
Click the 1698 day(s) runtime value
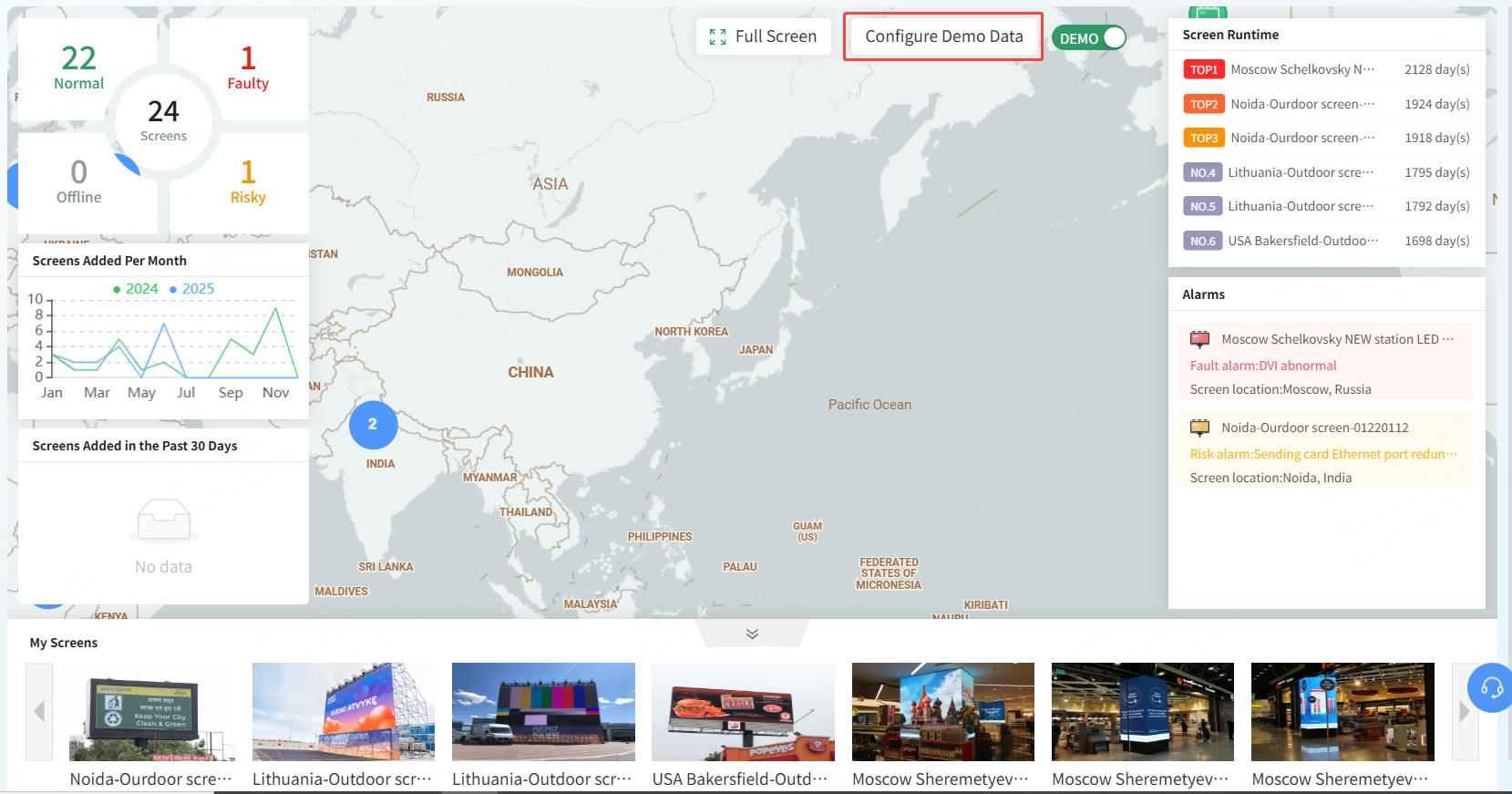pyautogui.click(x=1436, y=241)
